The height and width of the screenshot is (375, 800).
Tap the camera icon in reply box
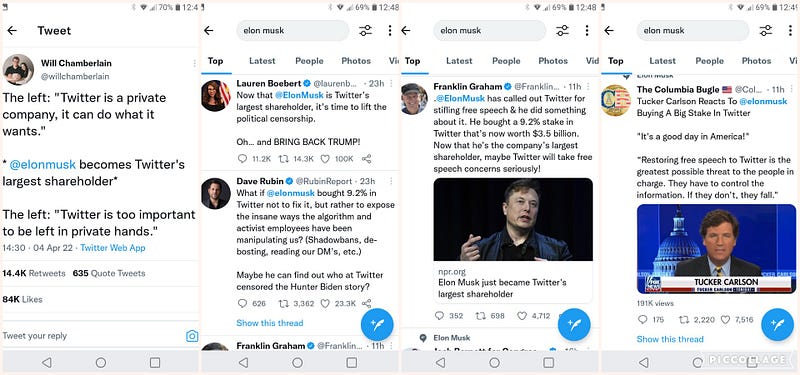click(192, 336)
